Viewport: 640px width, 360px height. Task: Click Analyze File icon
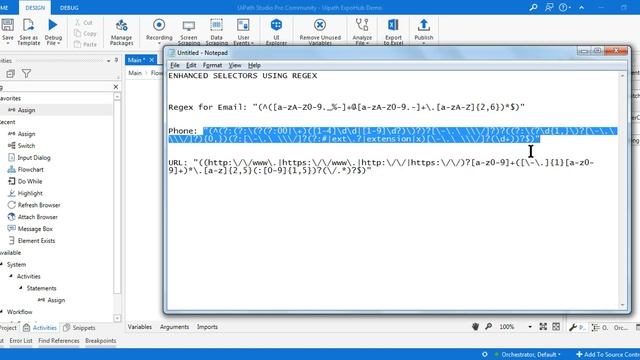click(x=362, y=25)
